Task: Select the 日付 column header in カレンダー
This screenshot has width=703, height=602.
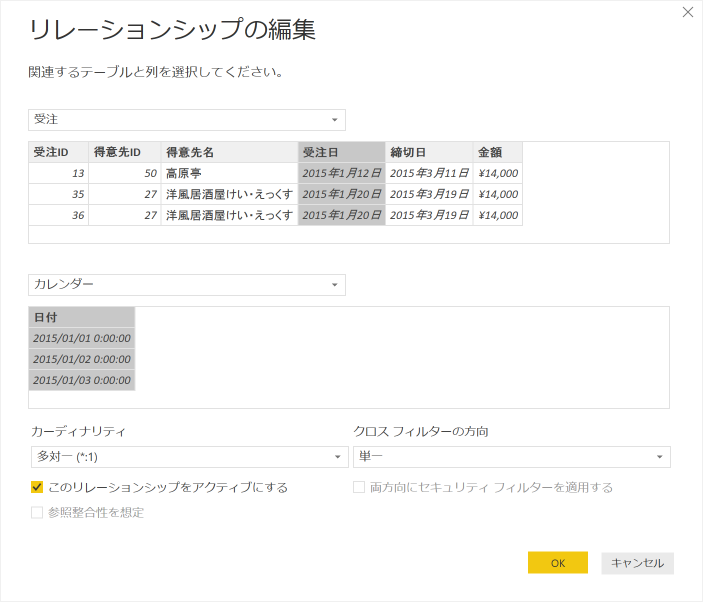Action: [82, 317]
